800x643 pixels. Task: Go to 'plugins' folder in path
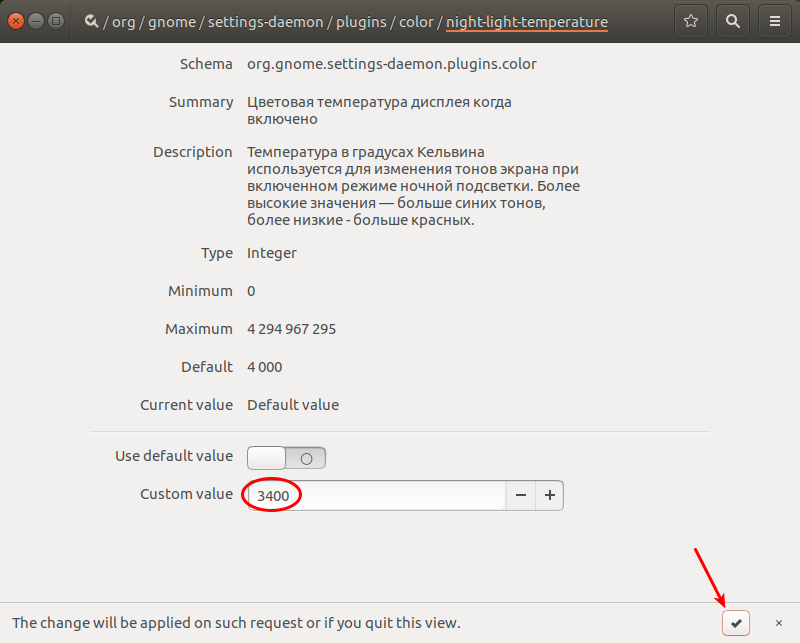(361, 22)
